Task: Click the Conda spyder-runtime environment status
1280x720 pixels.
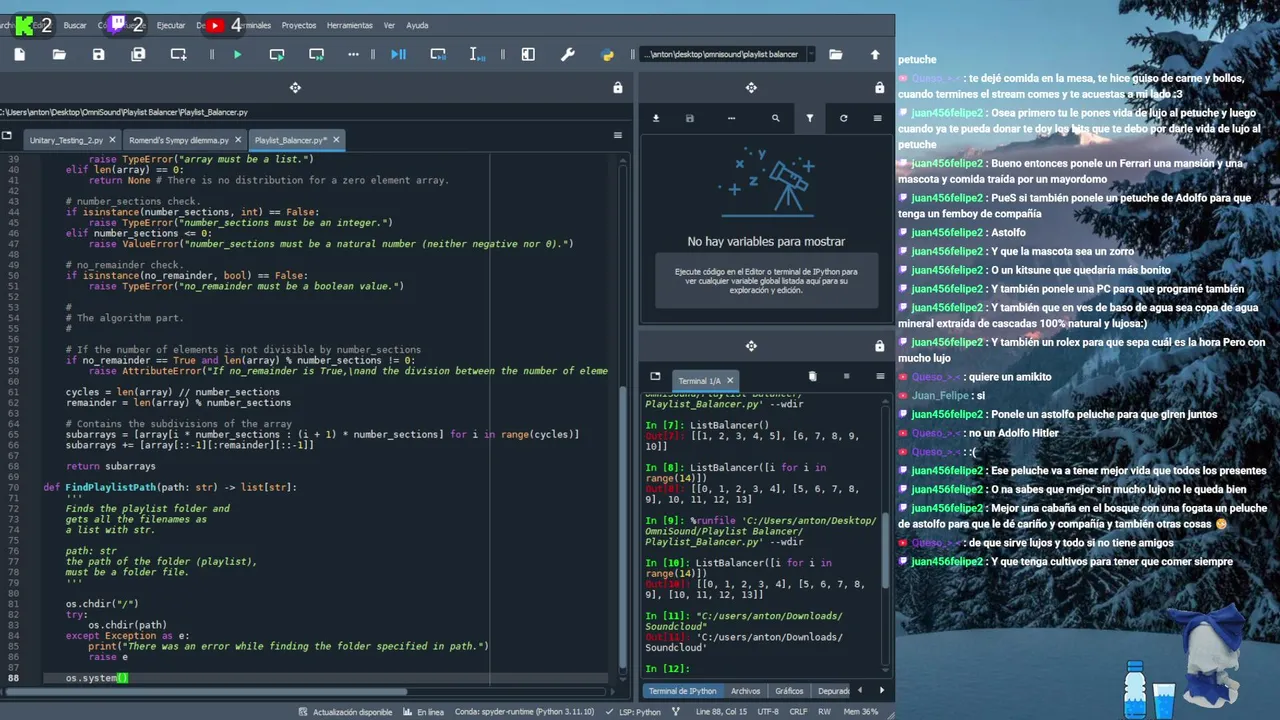Action: [524, 712]
